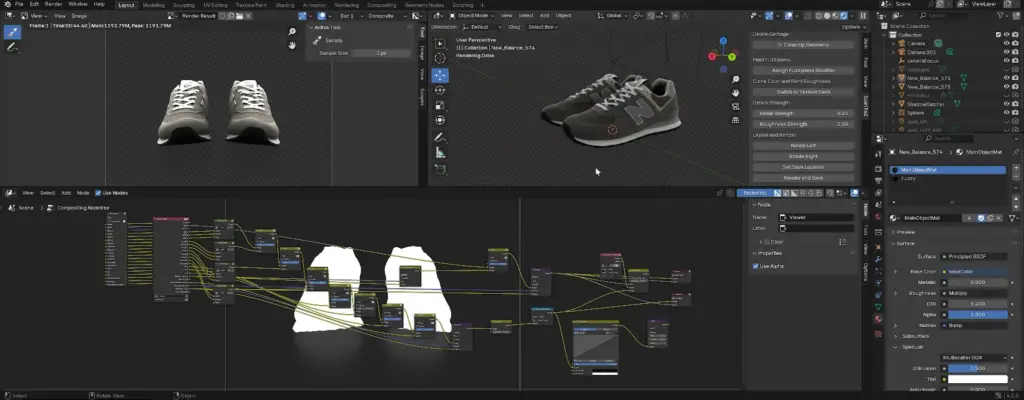Switch to the Compositing workspace tab

[x=382, y=5]
